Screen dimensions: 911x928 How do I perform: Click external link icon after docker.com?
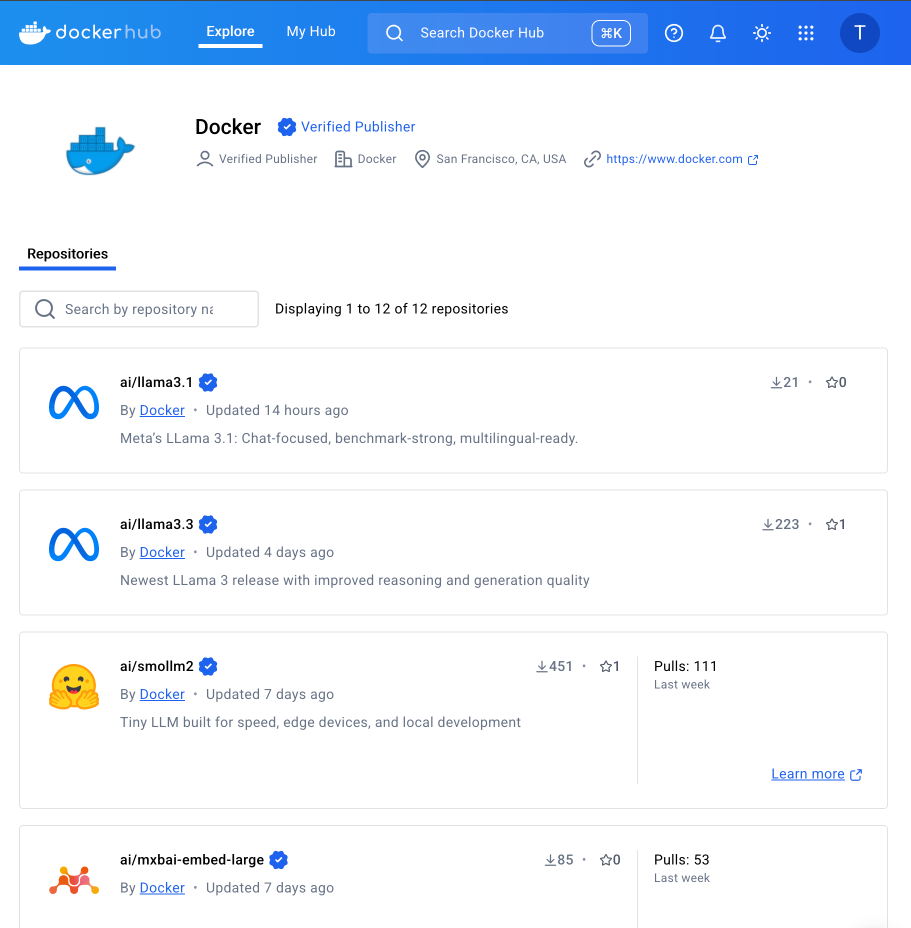point(753,160)
